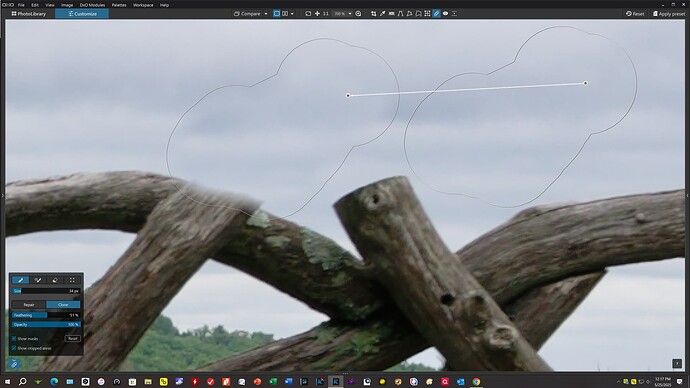690x388 pixels.
Task: Activate the highlighted Repair tool toolbar icon
Action: pos(436,14)
